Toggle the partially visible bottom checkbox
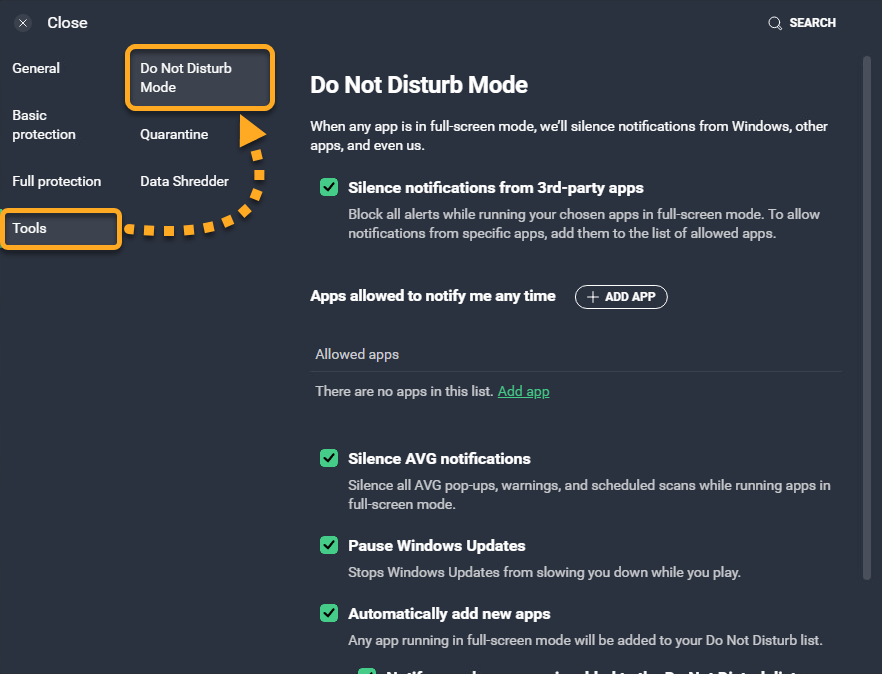This screenshot has width=882, height=674. tap(367, 671)
